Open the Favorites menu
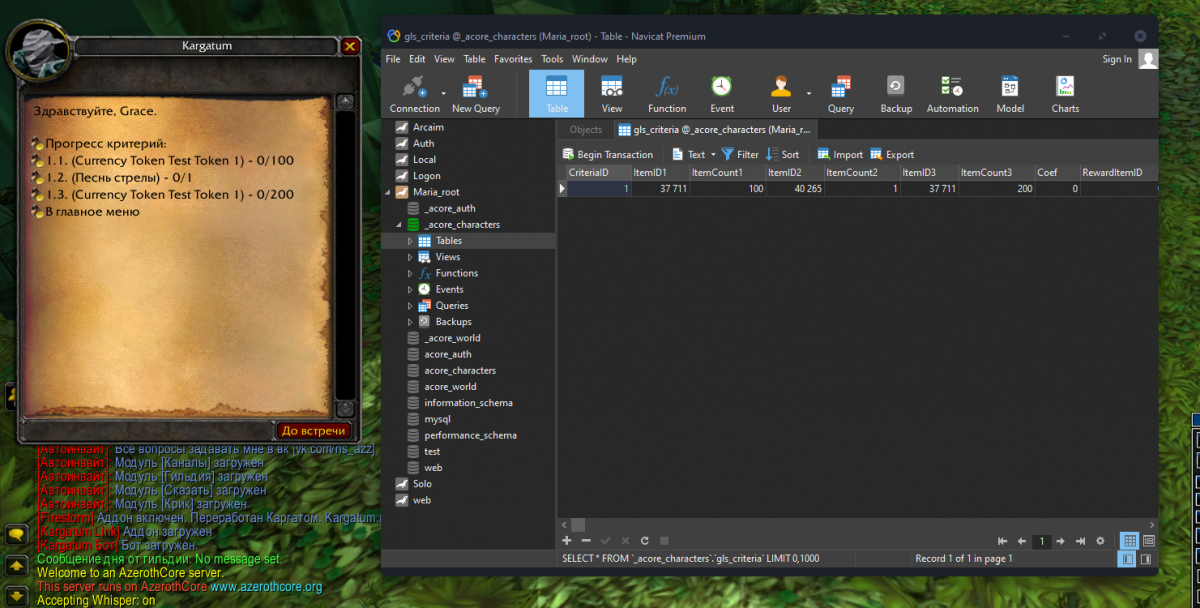Screen dimensions: 1200x608 pyautogui.click(x=513, y=59)
